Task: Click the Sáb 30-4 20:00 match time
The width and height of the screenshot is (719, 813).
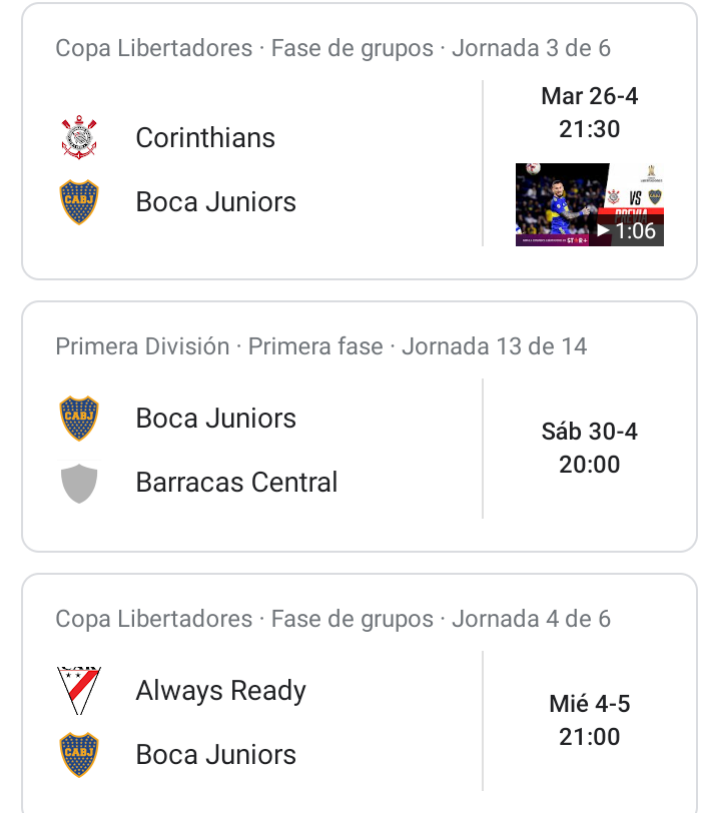Action: (589, 448)
